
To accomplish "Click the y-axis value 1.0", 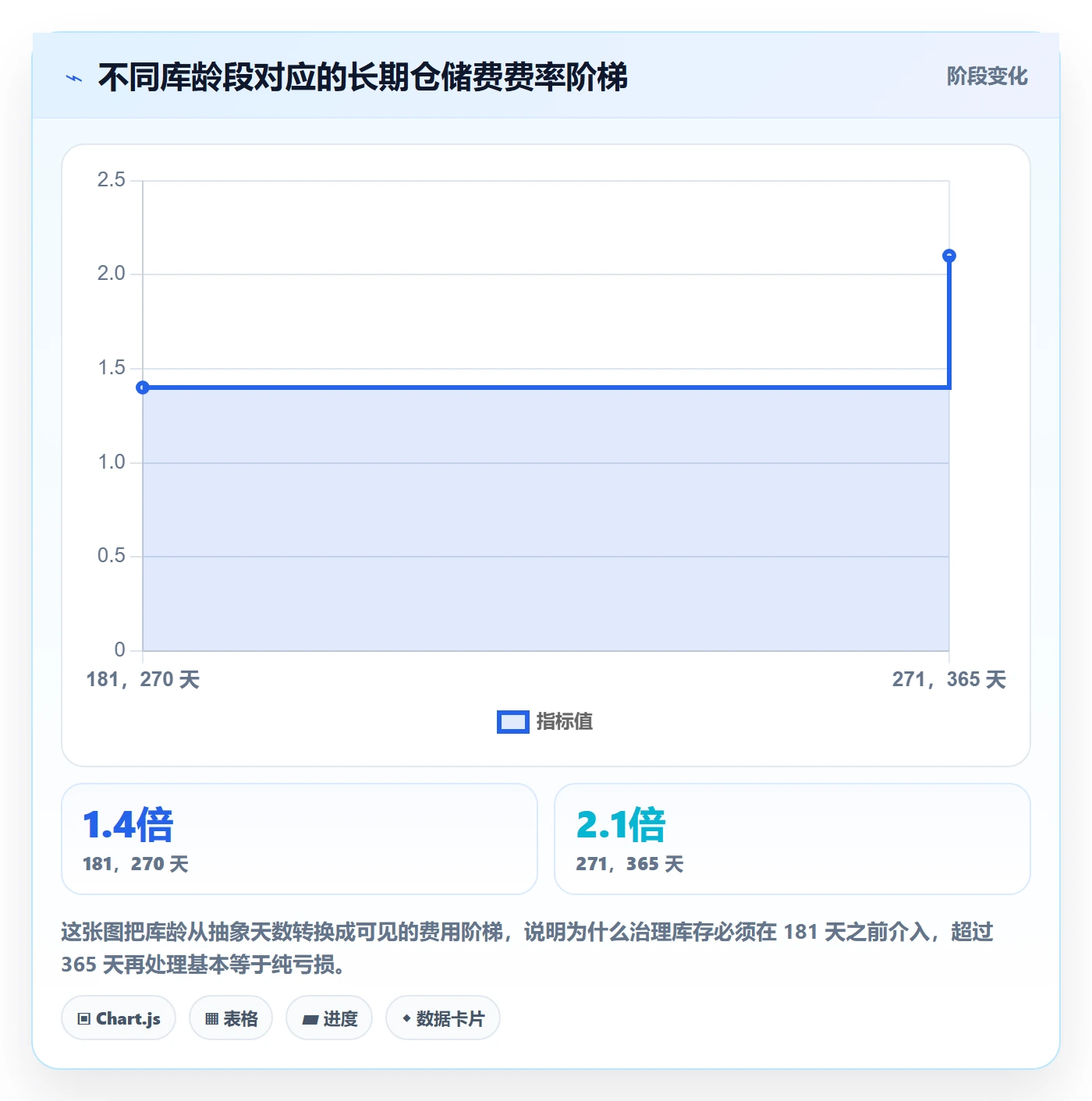I will tap(111, 462).
